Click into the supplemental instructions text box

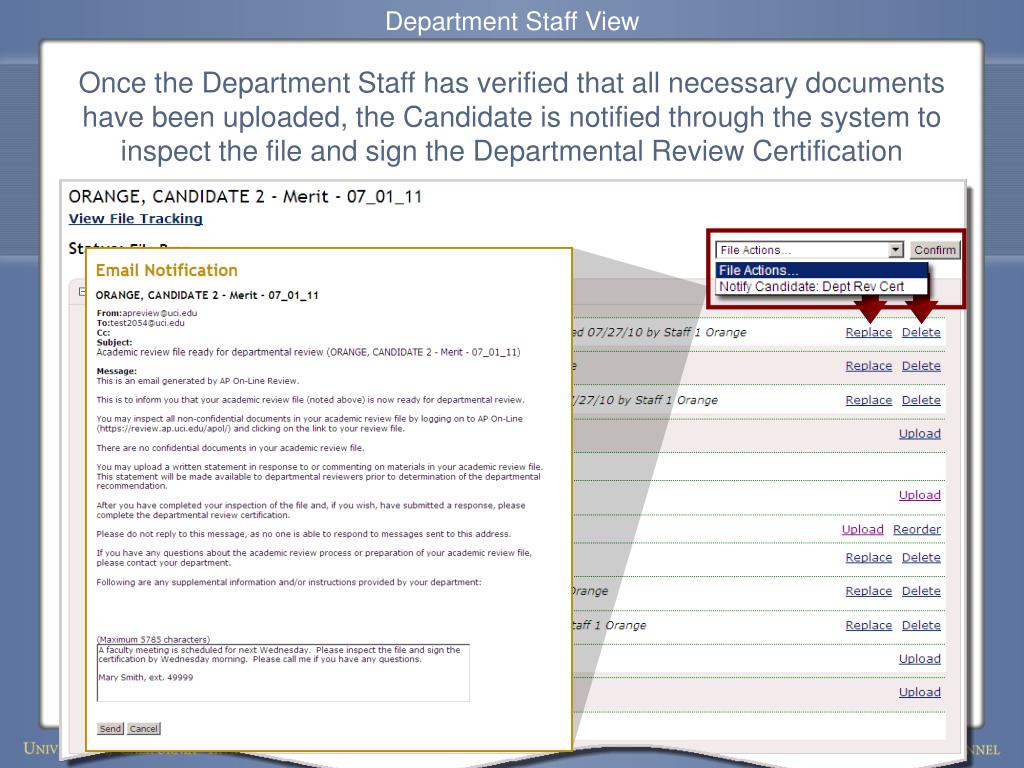[x=283, y=673]
